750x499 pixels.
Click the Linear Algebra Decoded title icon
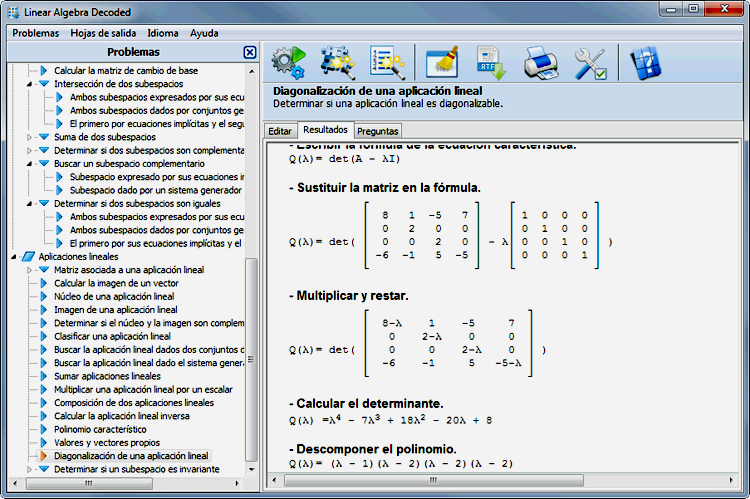(x=14, y=12)
